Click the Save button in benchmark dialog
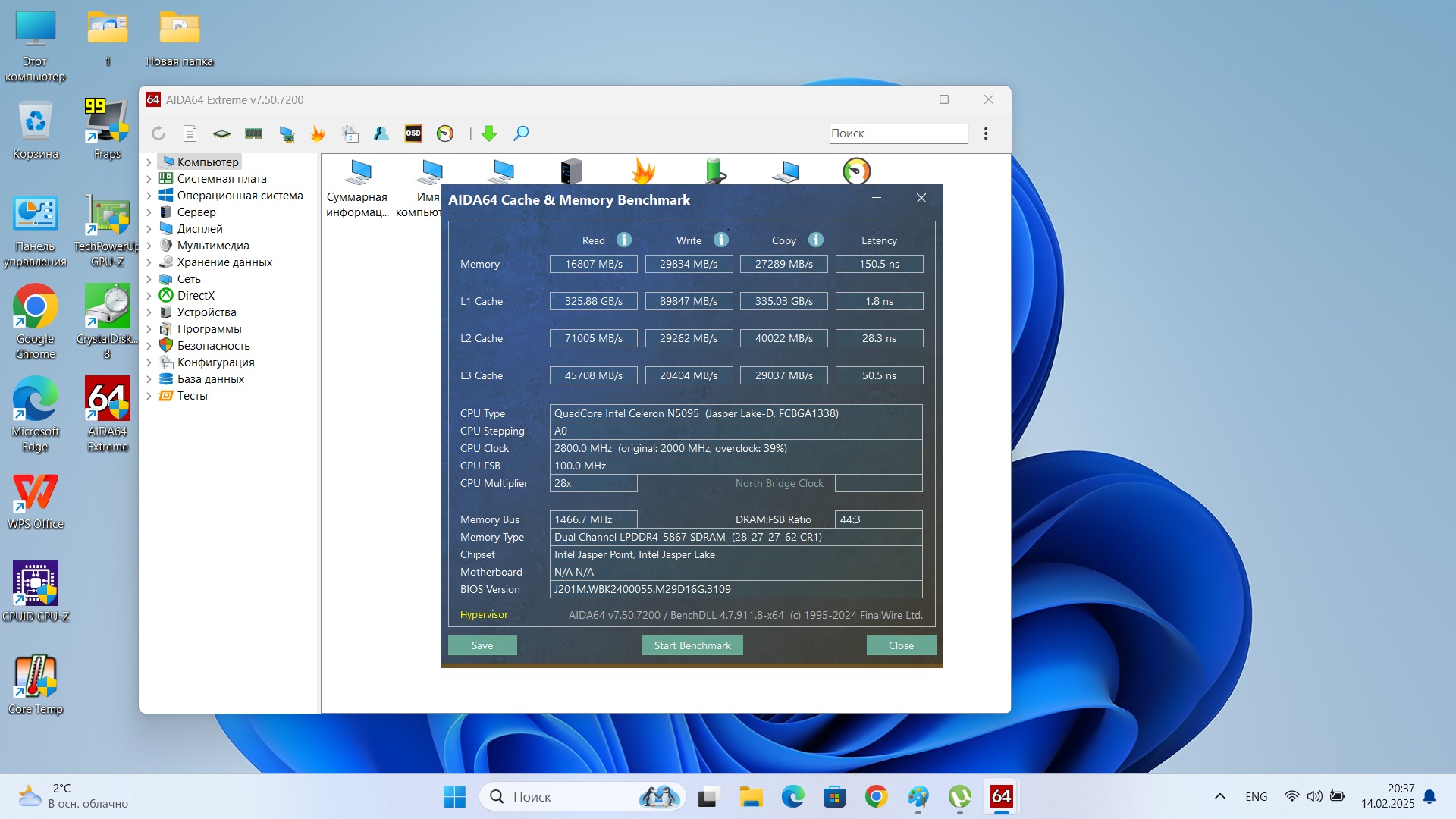The image size is (1456, 819). click(x=482, y=645)
